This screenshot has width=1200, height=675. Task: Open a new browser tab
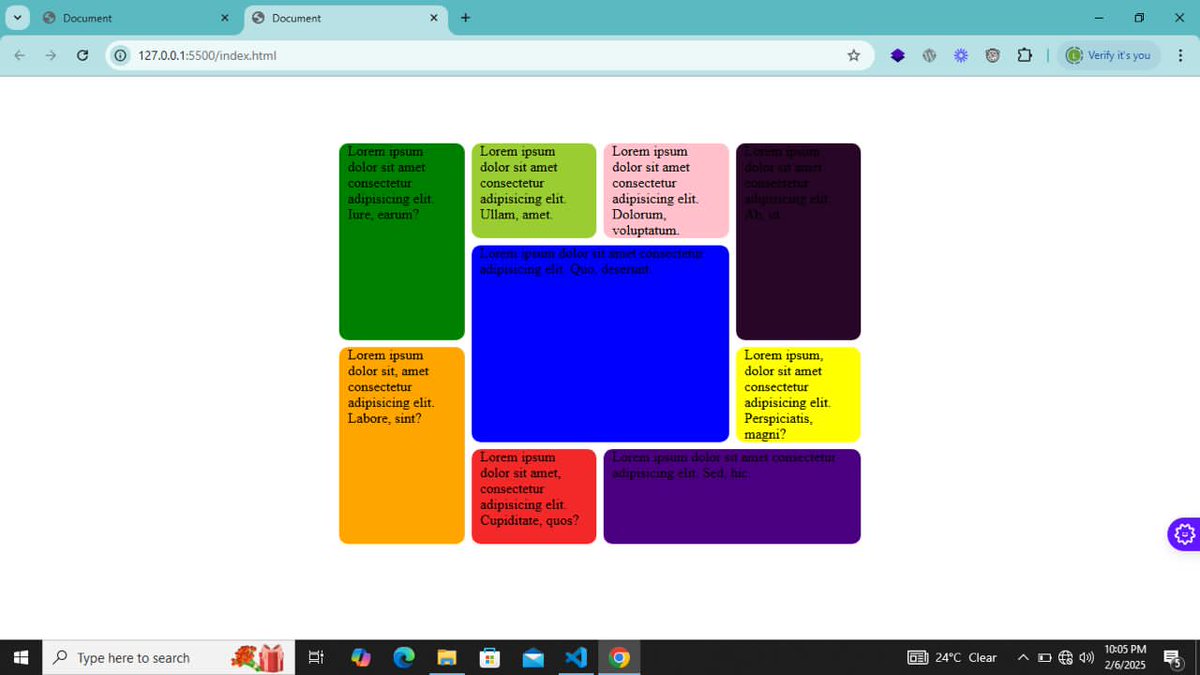[x=465, y=18]
